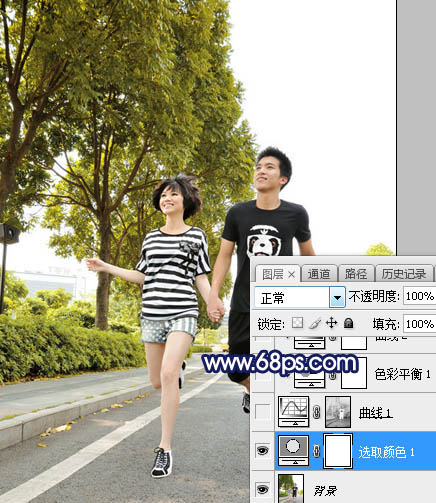This screenshot has height=503, width=436.
Task: Hide the 选取颜色 1 layer
Action: pyautogui.click(x=263, y=451)
